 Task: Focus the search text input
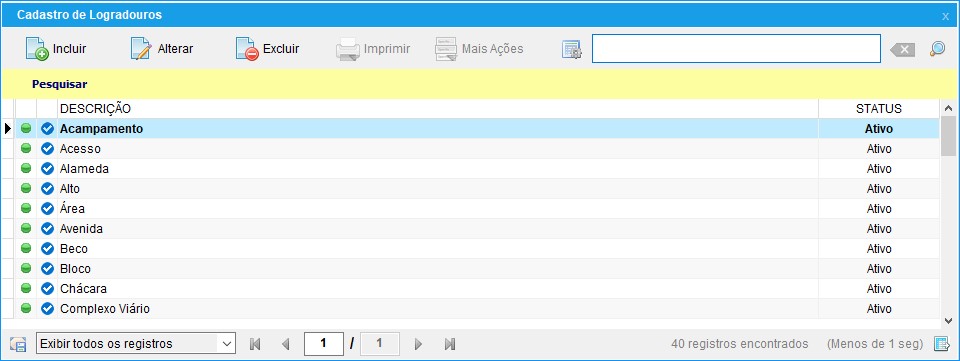coord(736,48)
